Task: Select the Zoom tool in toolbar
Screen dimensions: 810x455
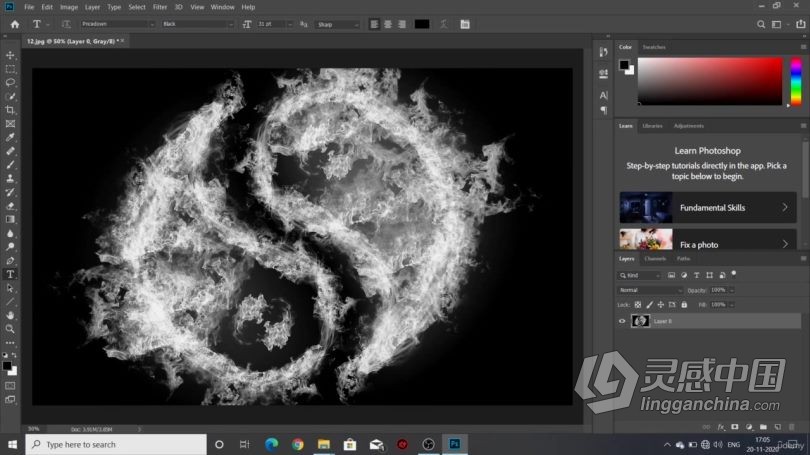Action: click(x=11, y=328)
